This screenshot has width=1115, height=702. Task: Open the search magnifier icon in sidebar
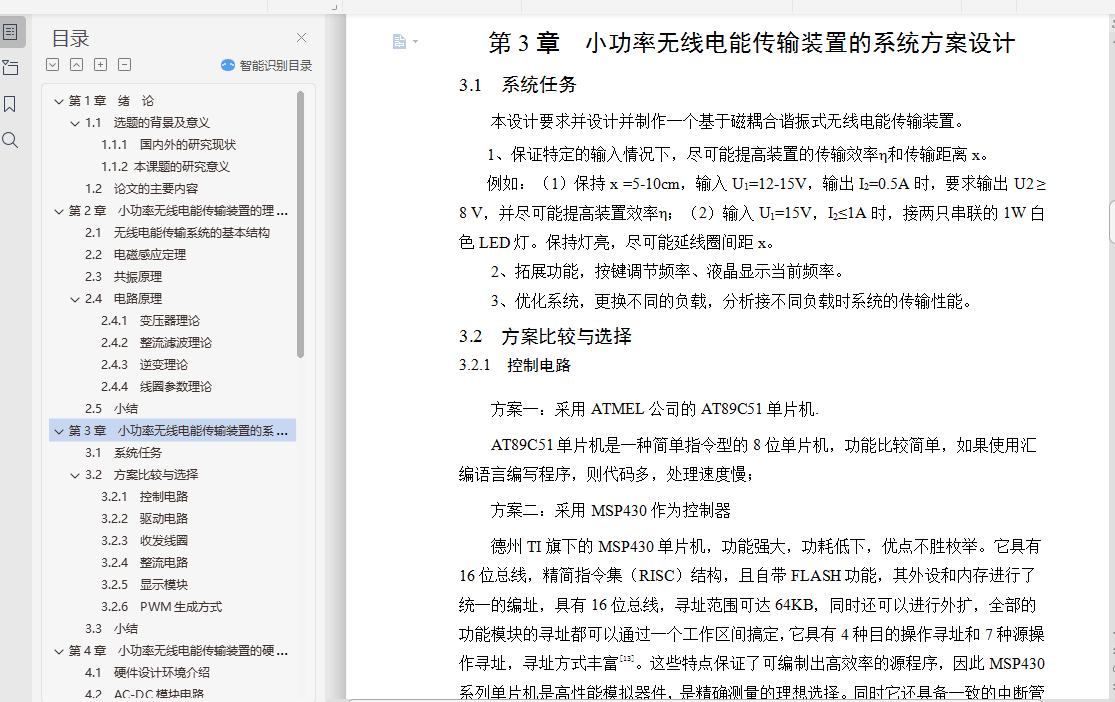click(x=10, y=140)
